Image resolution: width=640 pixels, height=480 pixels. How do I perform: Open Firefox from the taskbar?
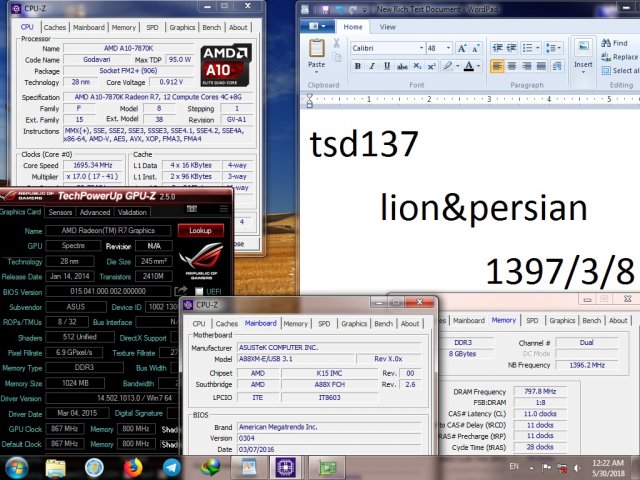(x=133, y=468)
